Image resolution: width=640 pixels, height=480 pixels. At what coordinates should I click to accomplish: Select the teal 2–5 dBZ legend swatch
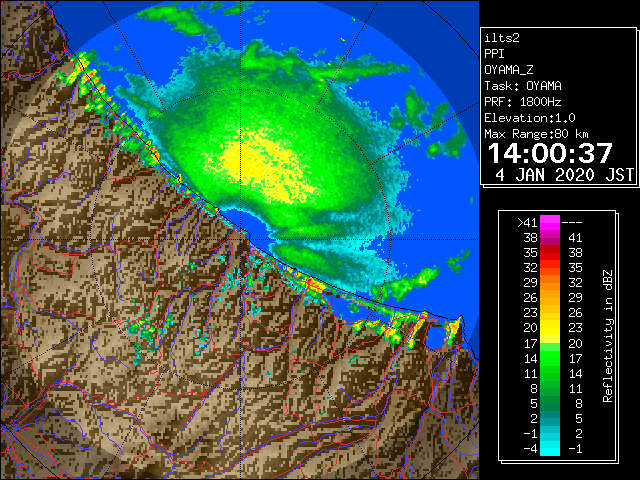click(550, 418)
